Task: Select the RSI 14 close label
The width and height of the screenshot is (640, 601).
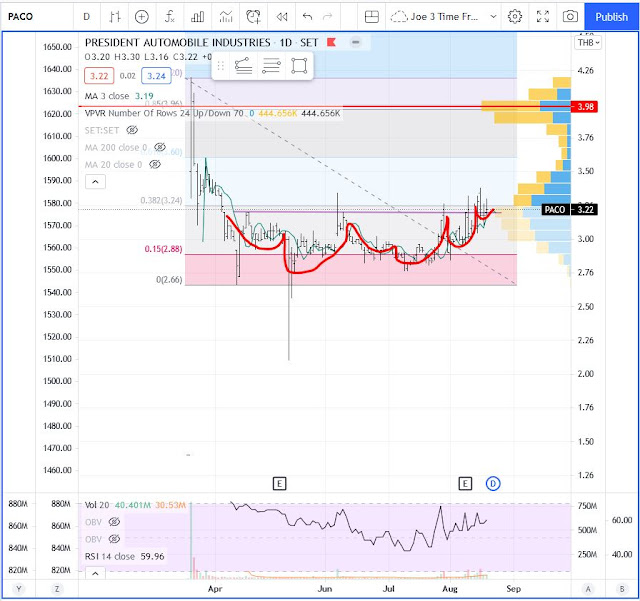Action: 110,556
